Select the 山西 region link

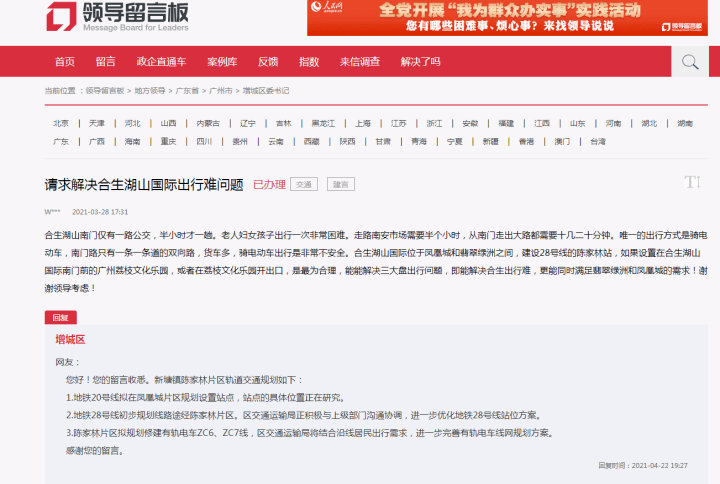[x=168, y=124]
